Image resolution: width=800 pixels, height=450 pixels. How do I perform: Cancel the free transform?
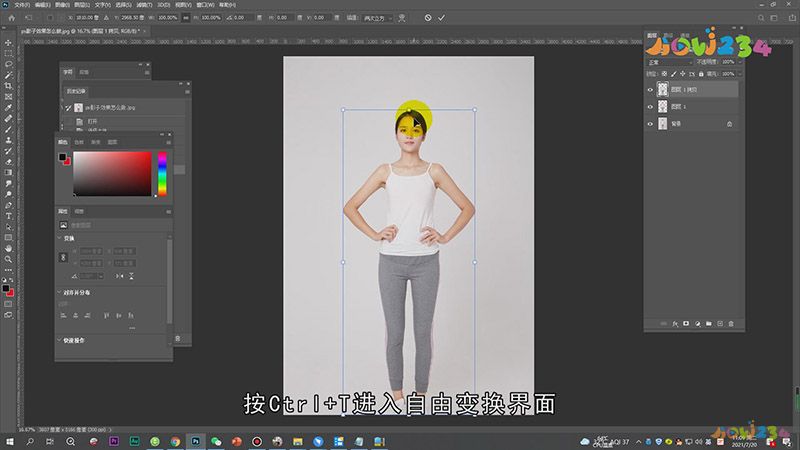click(x=428, y=18)
